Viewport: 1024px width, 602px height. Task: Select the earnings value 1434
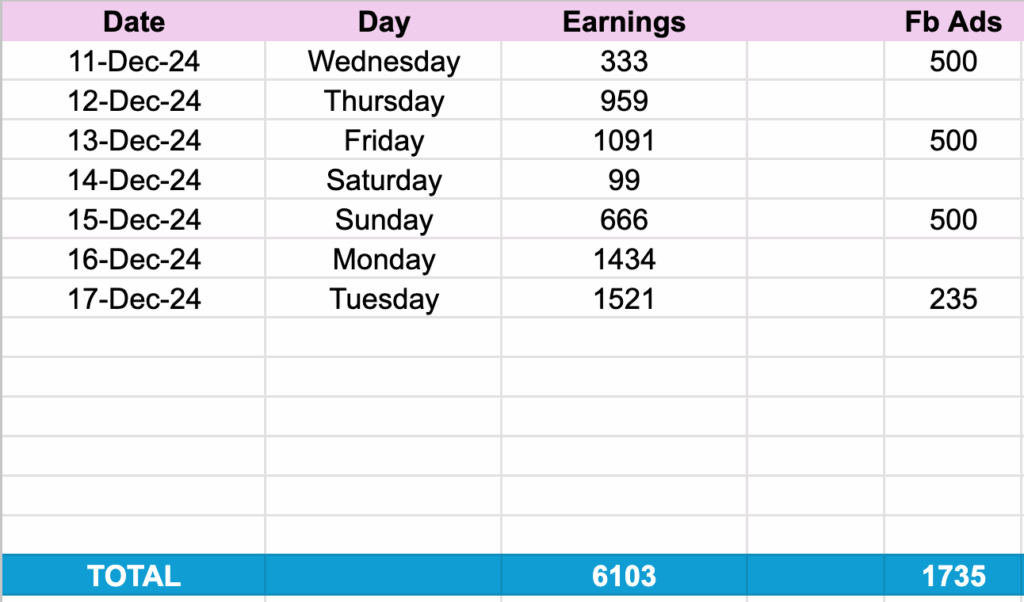pos(624,260)
